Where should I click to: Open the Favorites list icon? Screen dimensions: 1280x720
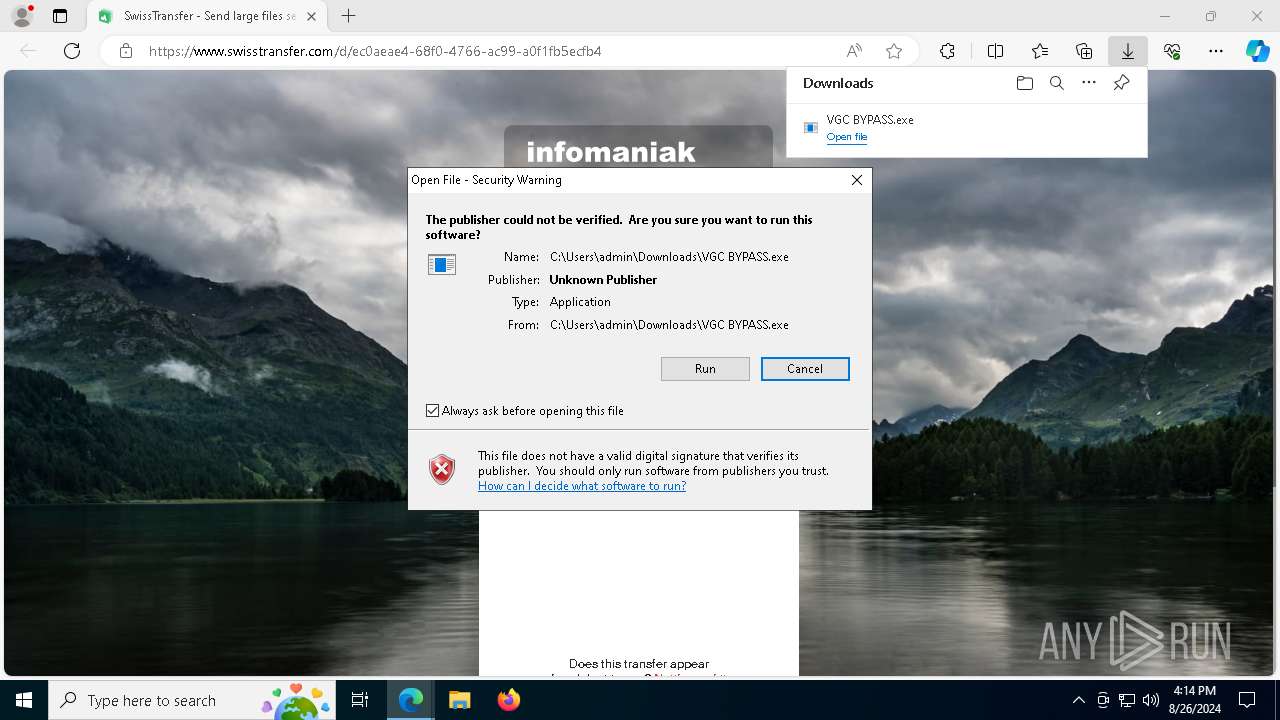1040,51
